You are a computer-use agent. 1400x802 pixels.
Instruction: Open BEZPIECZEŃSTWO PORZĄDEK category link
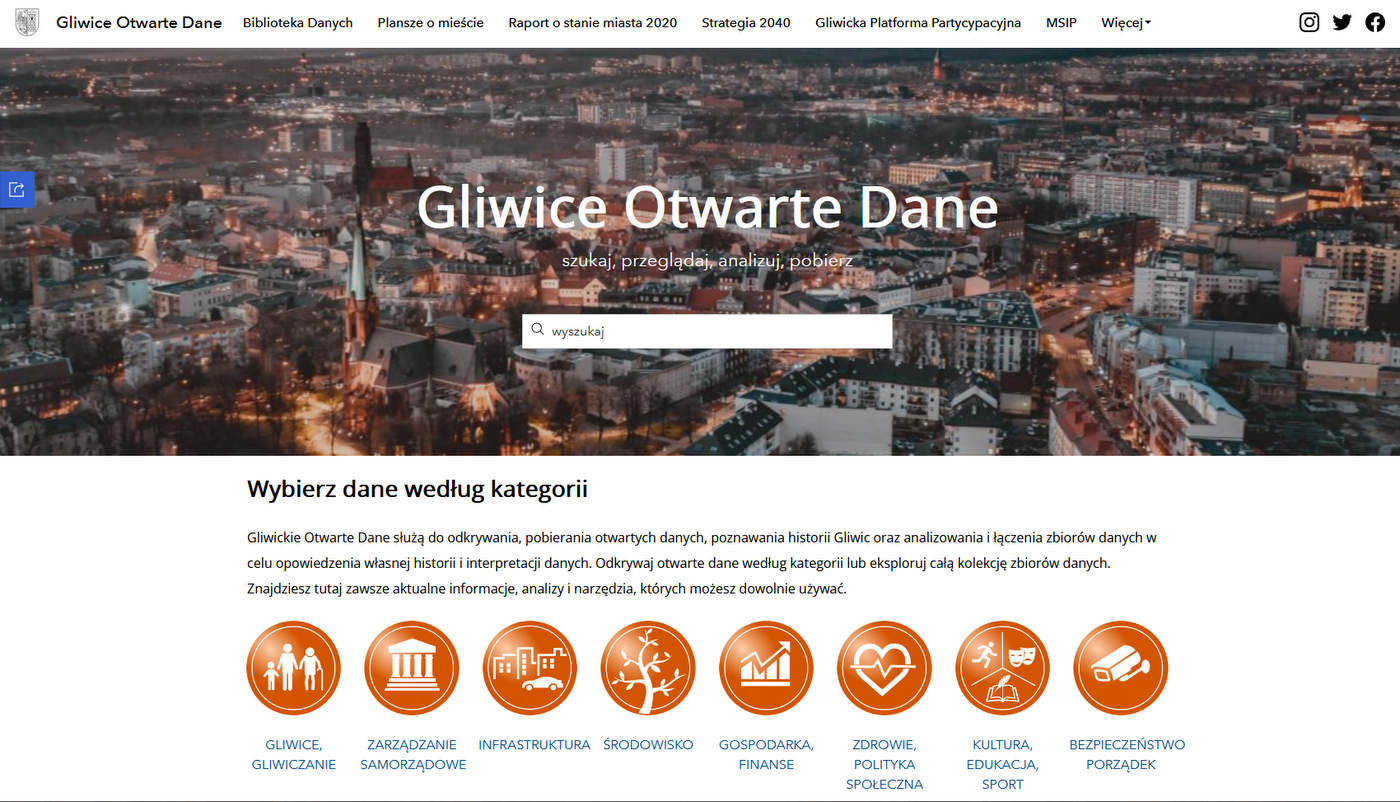click(x=1127, y=755)
